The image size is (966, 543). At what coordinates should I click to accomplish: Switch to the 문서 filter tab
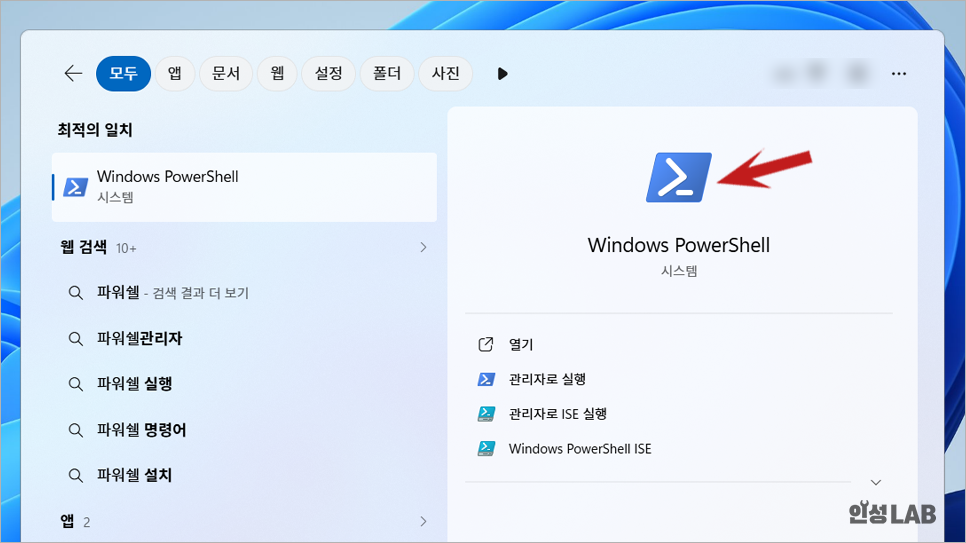(226, 73)
